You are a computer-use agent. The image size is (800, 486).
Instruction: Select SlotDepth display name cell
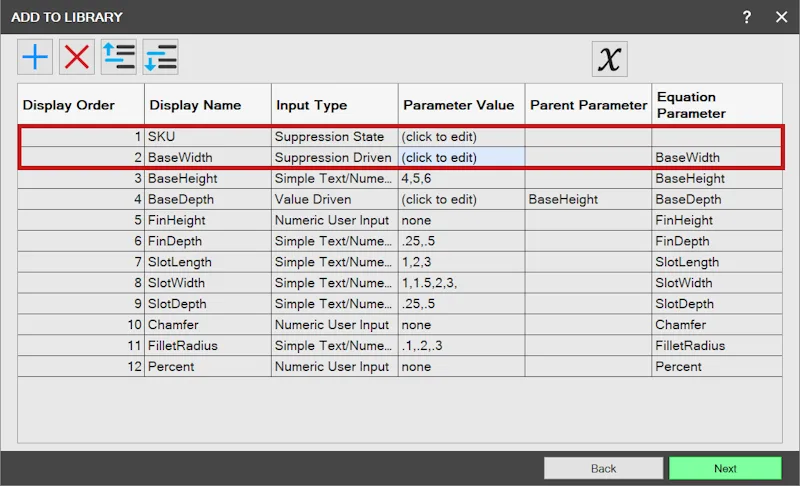click(208, 304)
